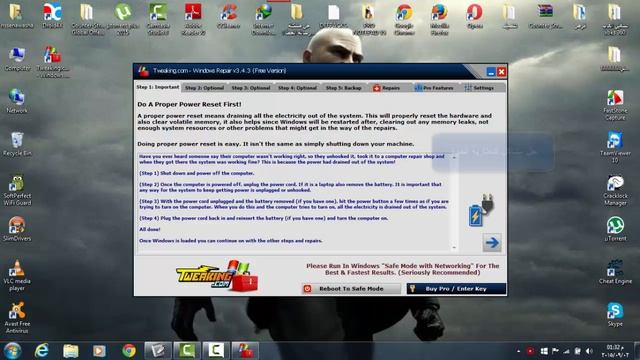Select the SlimDrivers desktop icon

tap(17, 229)
